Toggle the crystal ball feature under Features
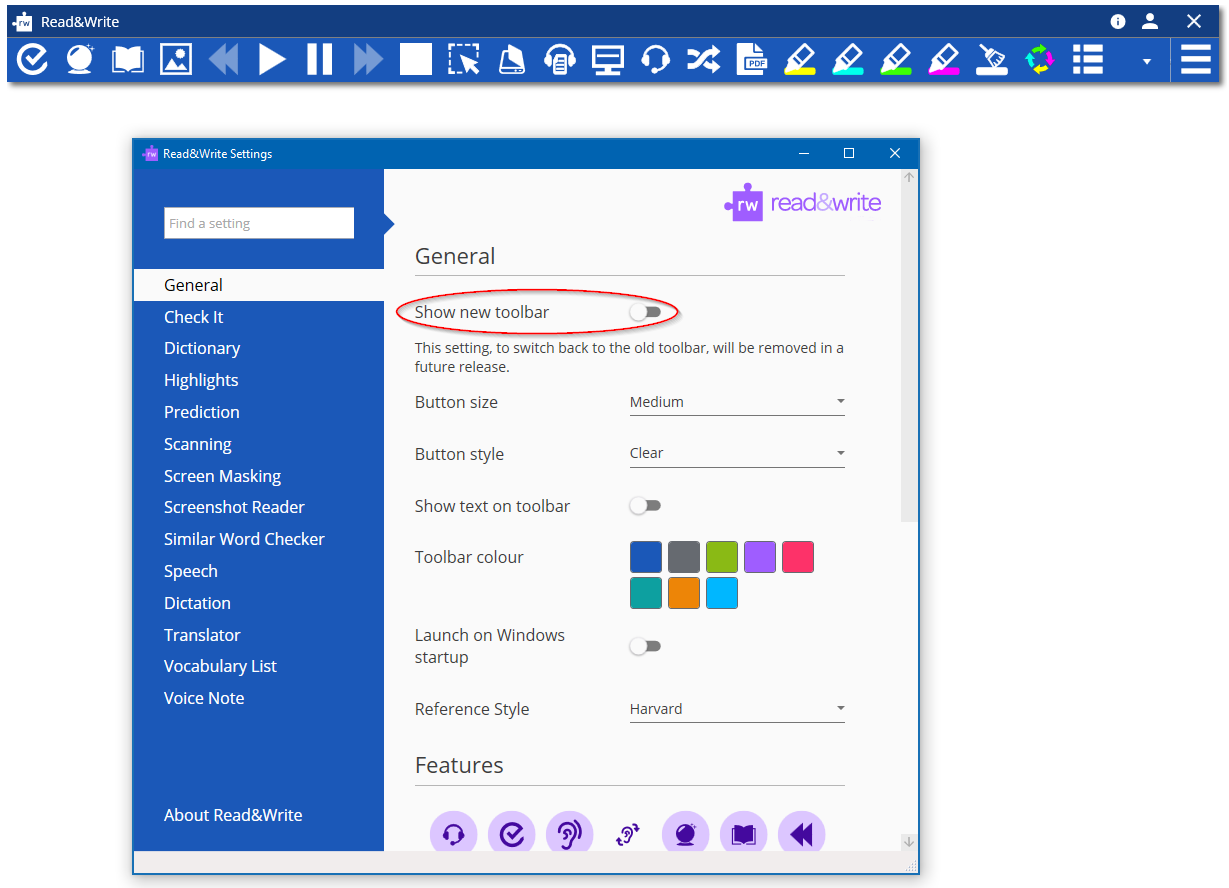Image resolution: width=1229 pixels, height=888 pixels. point(685,833)
